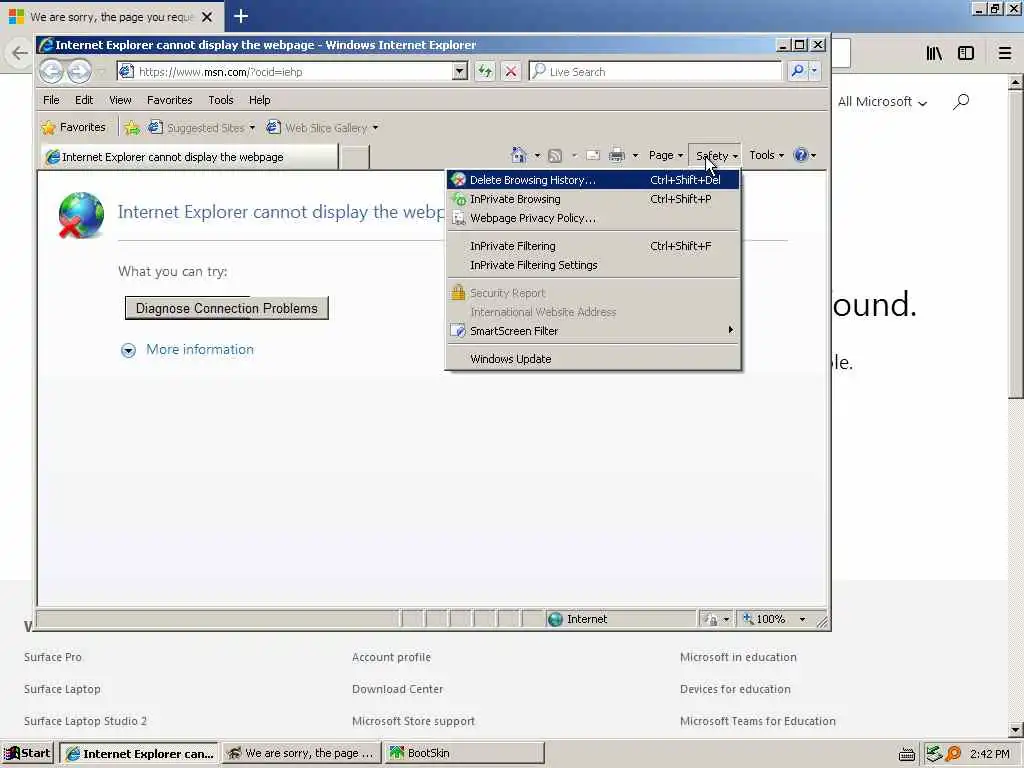
Task: Click Diagnose Connection Problems button
Action: coord(227,308)
